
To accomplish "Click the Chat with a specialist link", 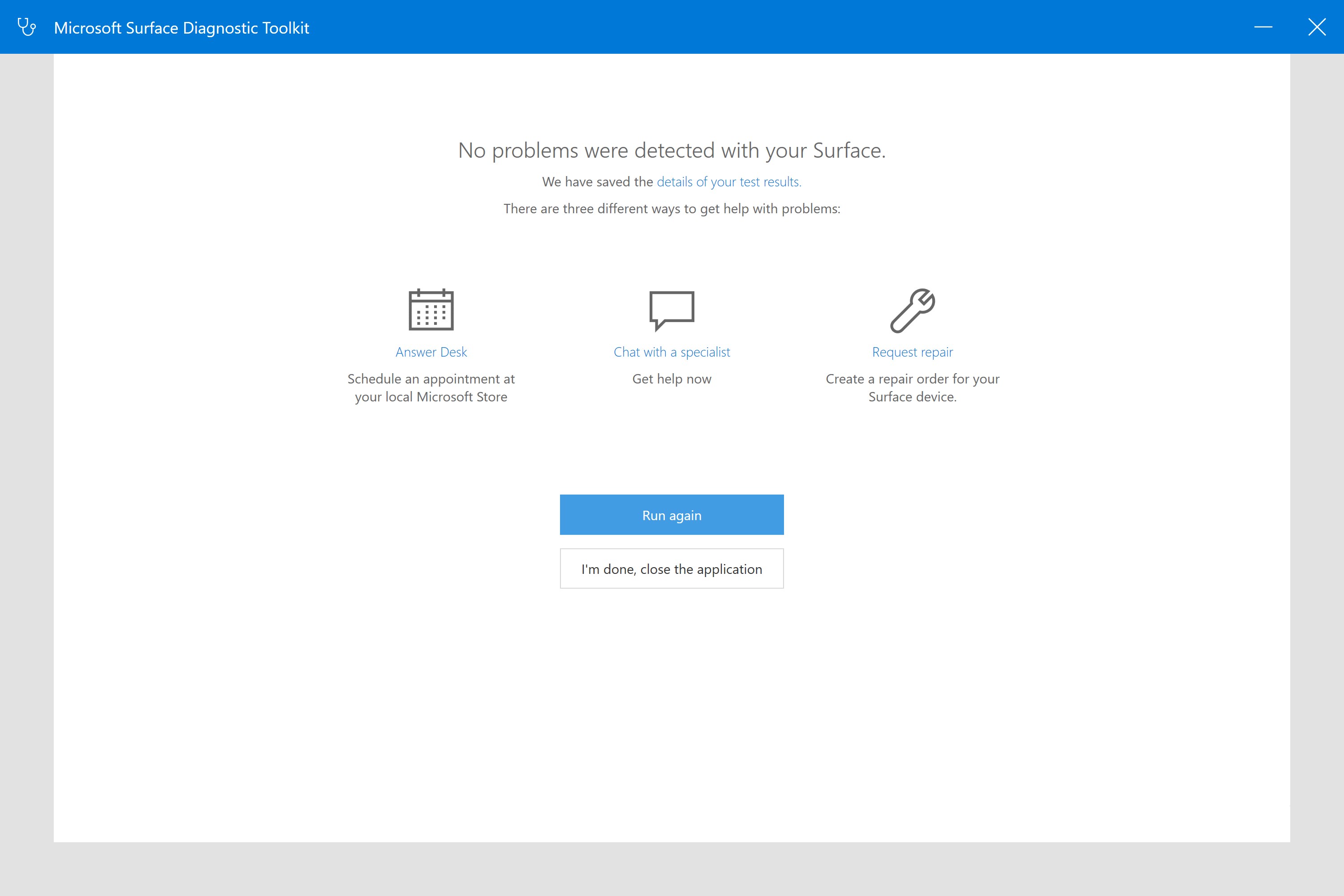I will [x=672, y=351].
